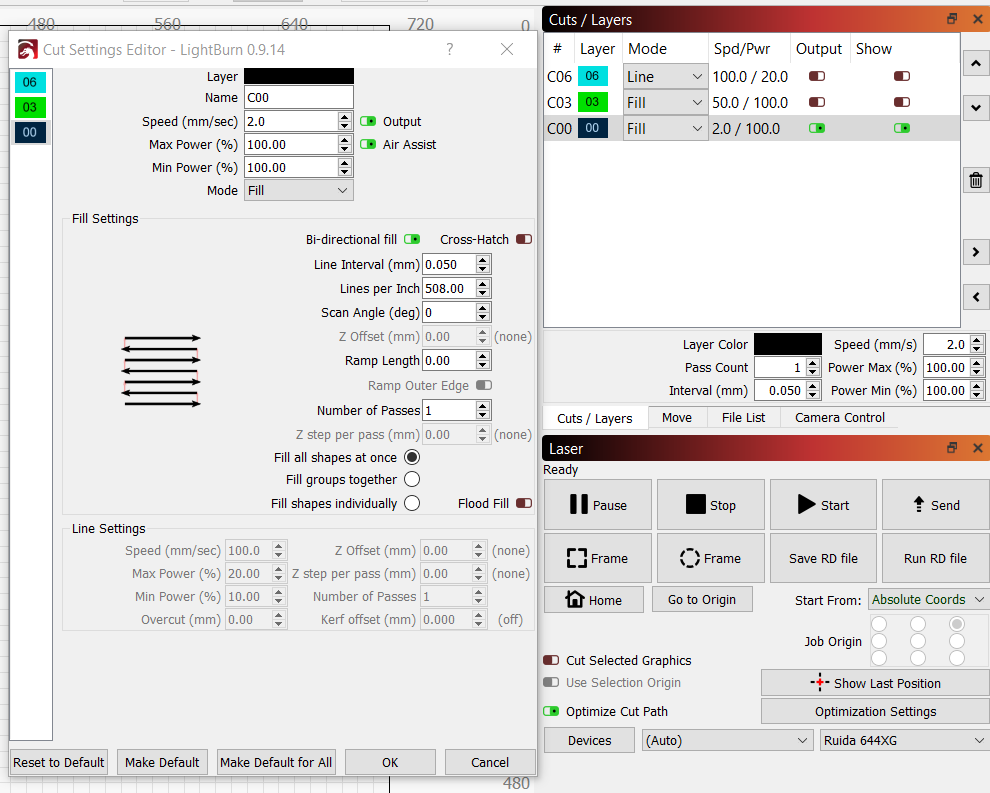This screenshot has width=990, height=793.
Task: Close the Laser panel
Action: pyautogui.click(x=977, y=448)
